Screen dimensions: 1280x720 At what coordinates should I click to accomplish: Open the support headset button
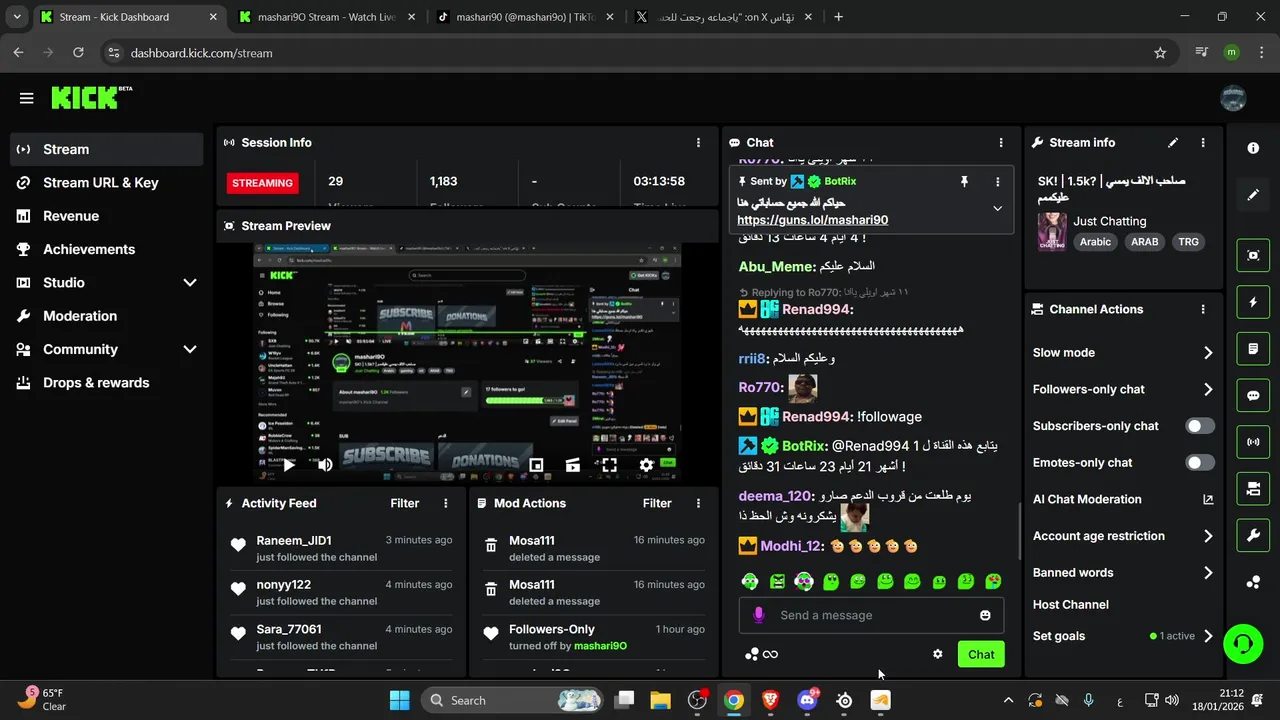tap(1243, 643)
